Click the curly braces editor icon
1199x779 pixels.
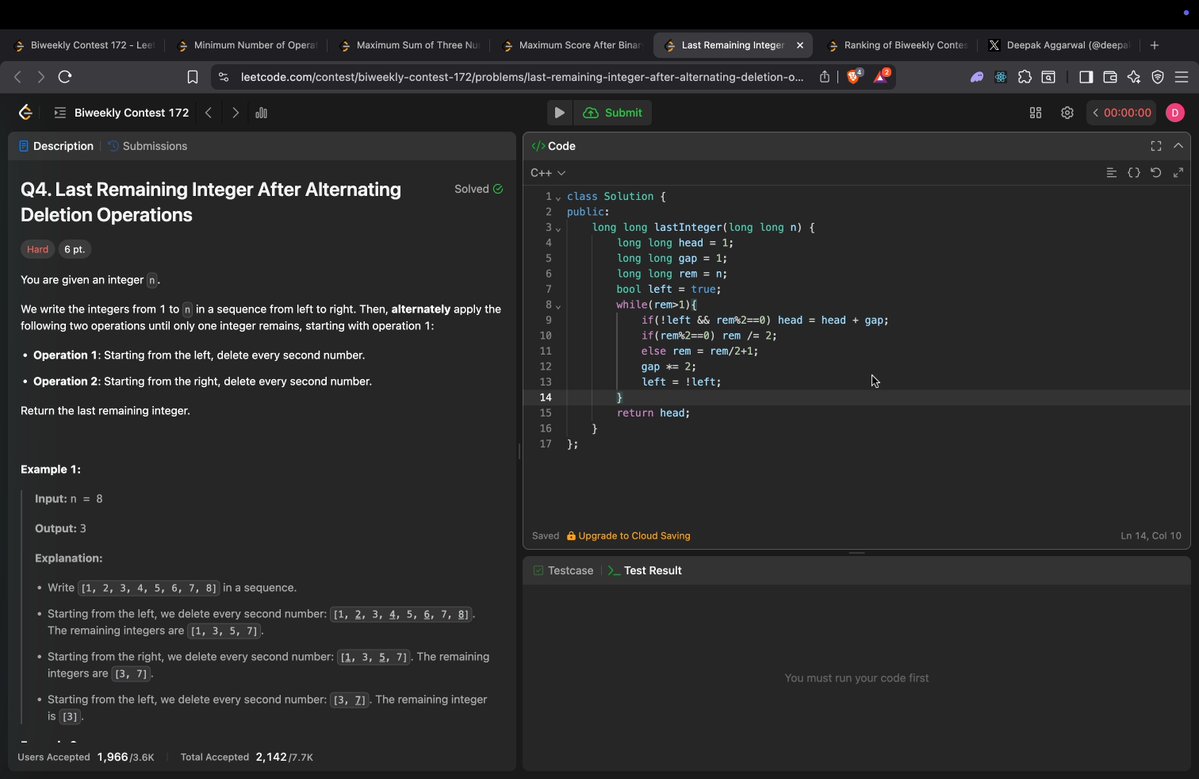click(x=1134, y=173)
